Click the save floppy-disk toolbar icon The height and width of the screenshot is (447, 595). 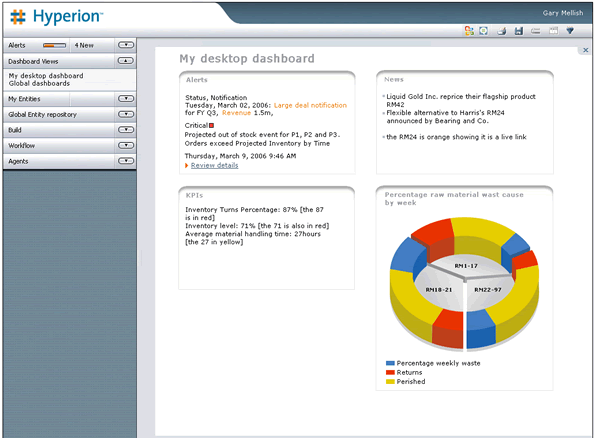click(519, 31)
